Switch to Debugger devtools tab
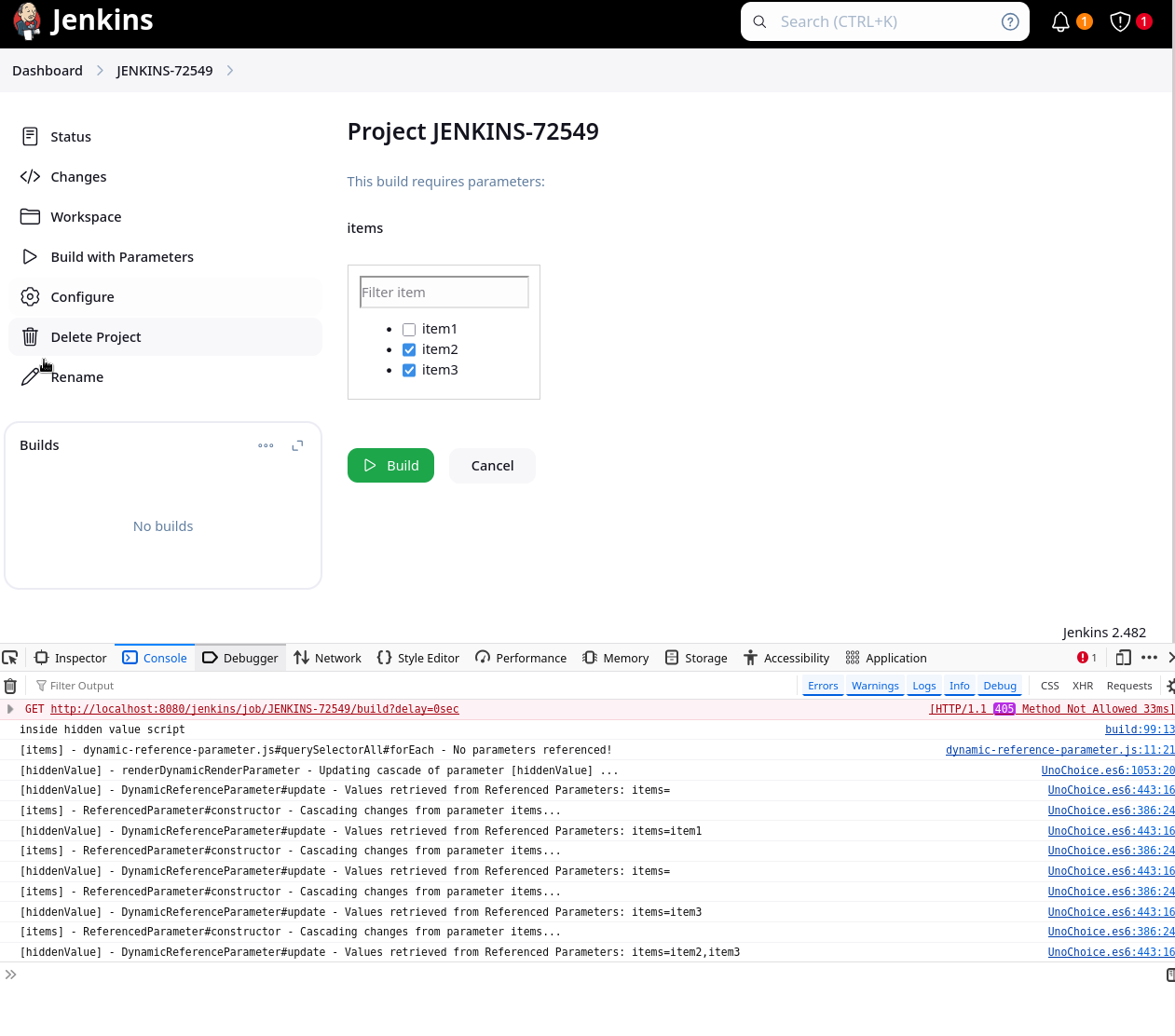Image resolution: width=1175 pixels, height=1036 pixels. point(239,658)
